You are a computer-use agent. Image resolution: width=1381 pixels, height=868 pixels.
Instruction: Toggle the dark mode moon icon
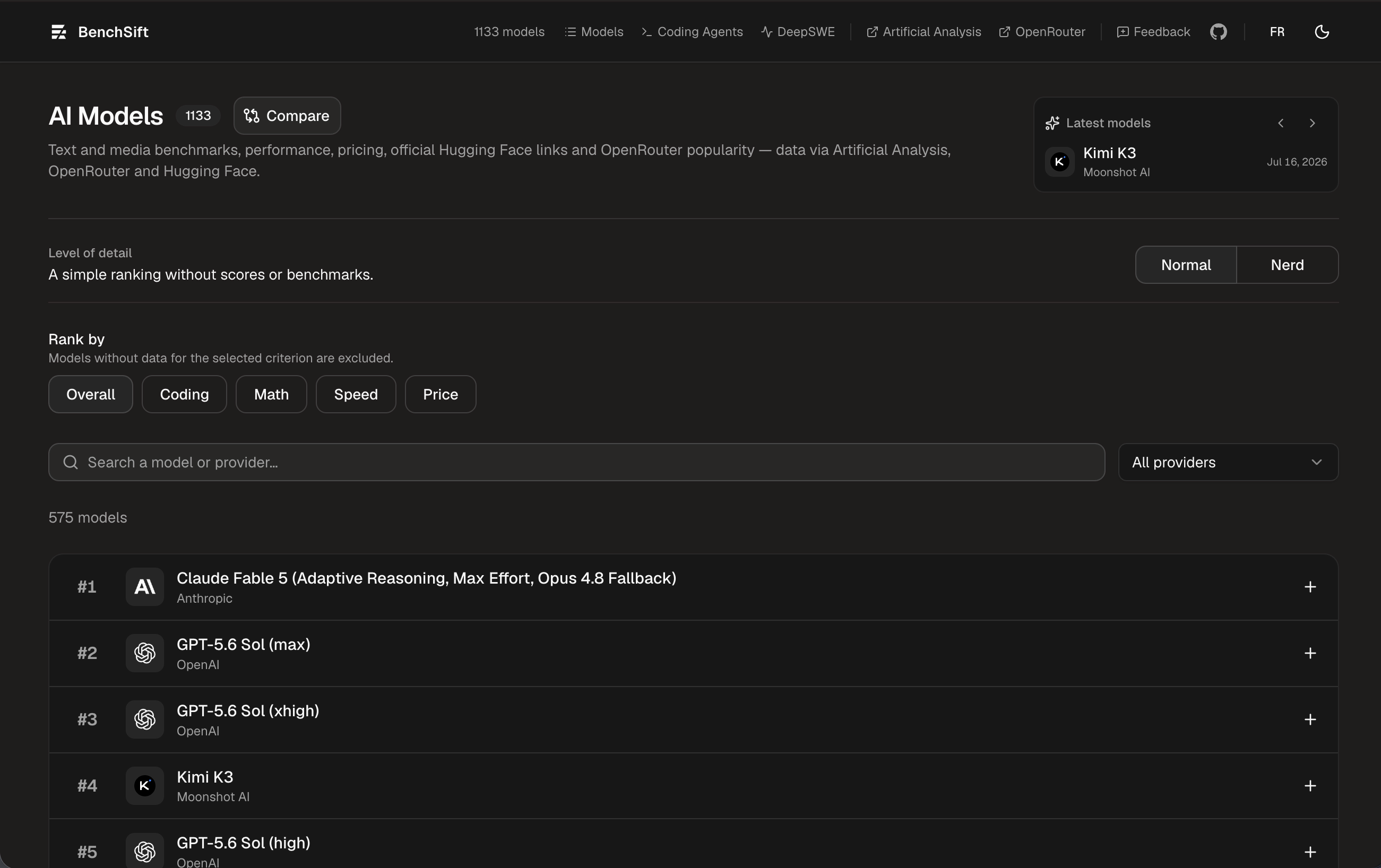[1322, 32]
